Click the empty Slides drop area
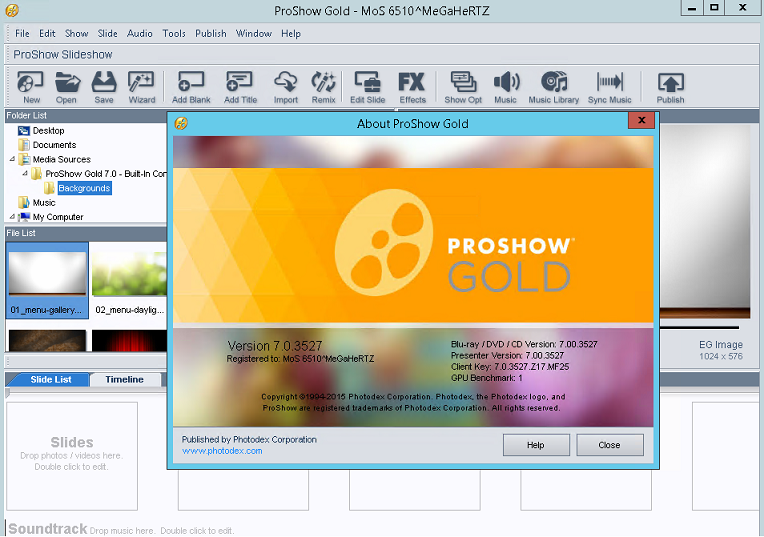The image size is (764, 537). click(72, 456)
